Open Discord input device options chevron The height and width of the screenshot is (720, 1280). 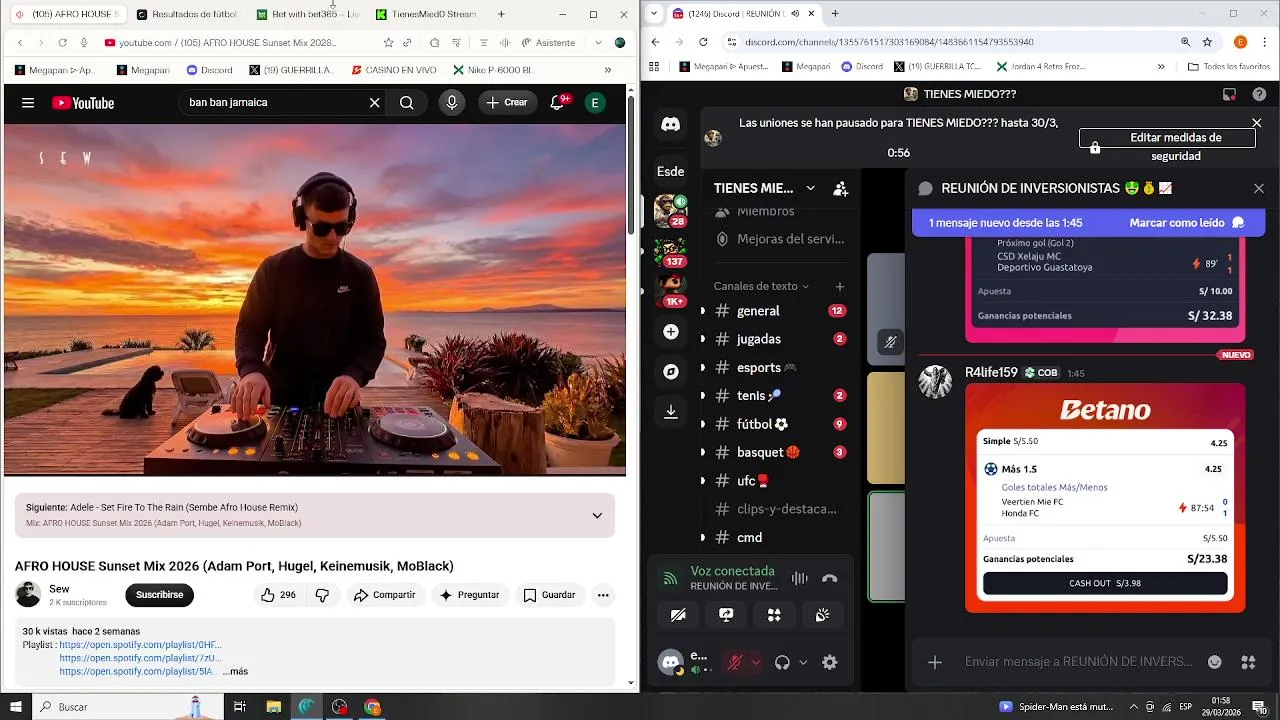click(x=755, y=662)
